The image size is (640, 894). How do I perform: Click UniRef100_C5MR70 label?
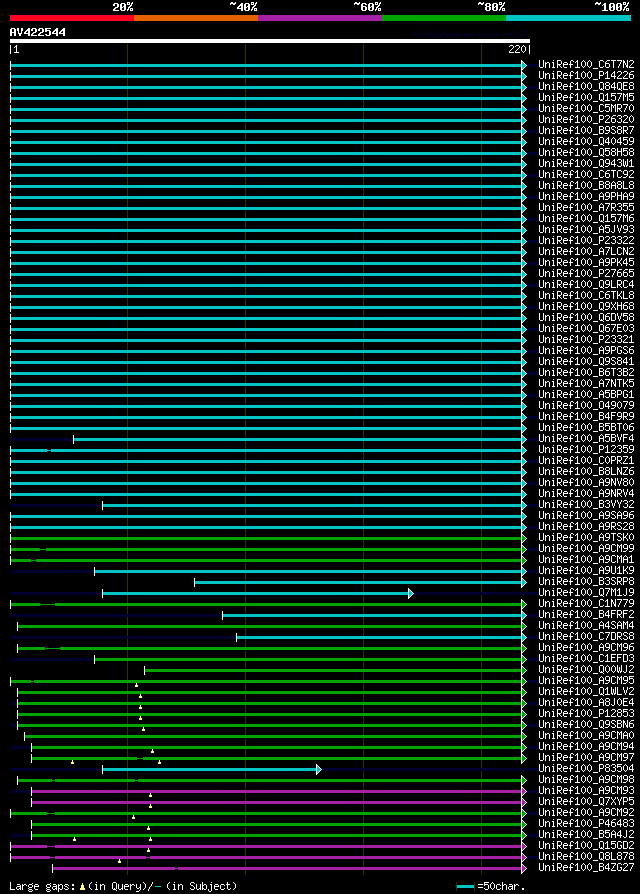tap(586, 108)
